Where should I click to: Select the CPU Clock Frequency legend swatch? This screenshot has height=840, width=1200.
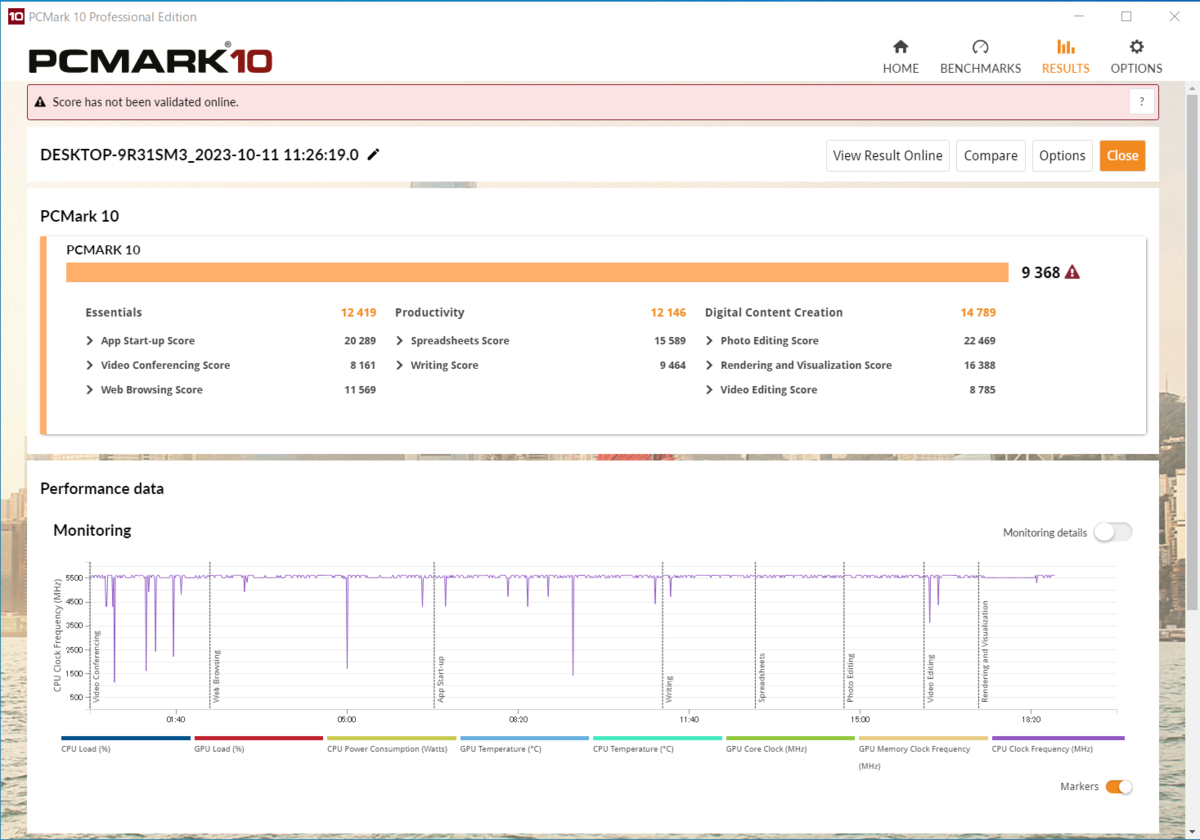[x=1057, y=738]
